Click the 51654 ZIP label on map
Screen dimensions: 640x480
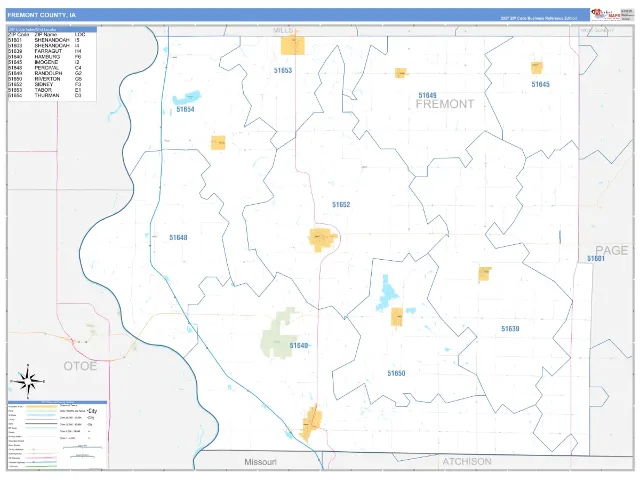[185, 109]
